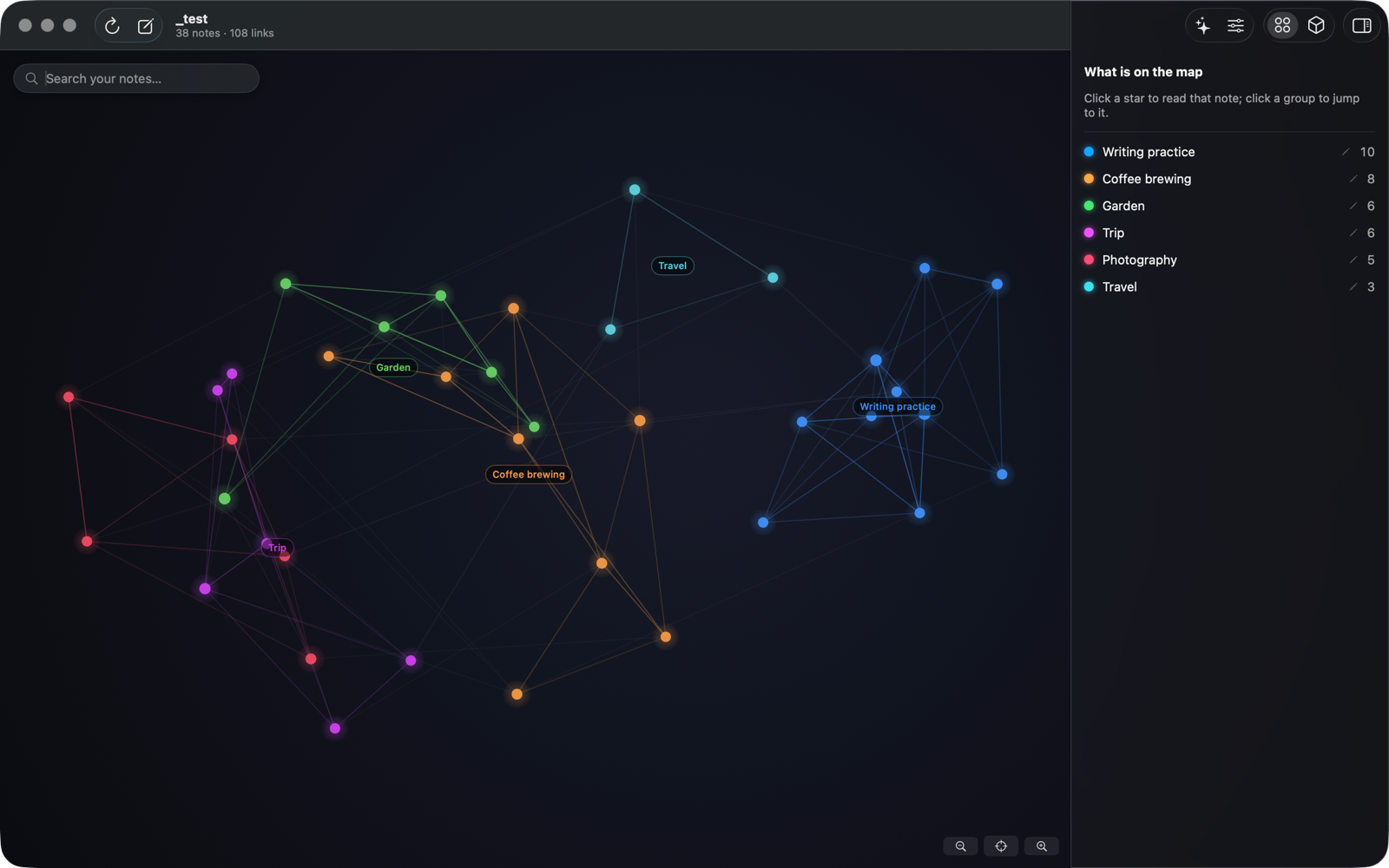
Task: Recenter the map with crosshair icon
Action: click(1001, 846)
